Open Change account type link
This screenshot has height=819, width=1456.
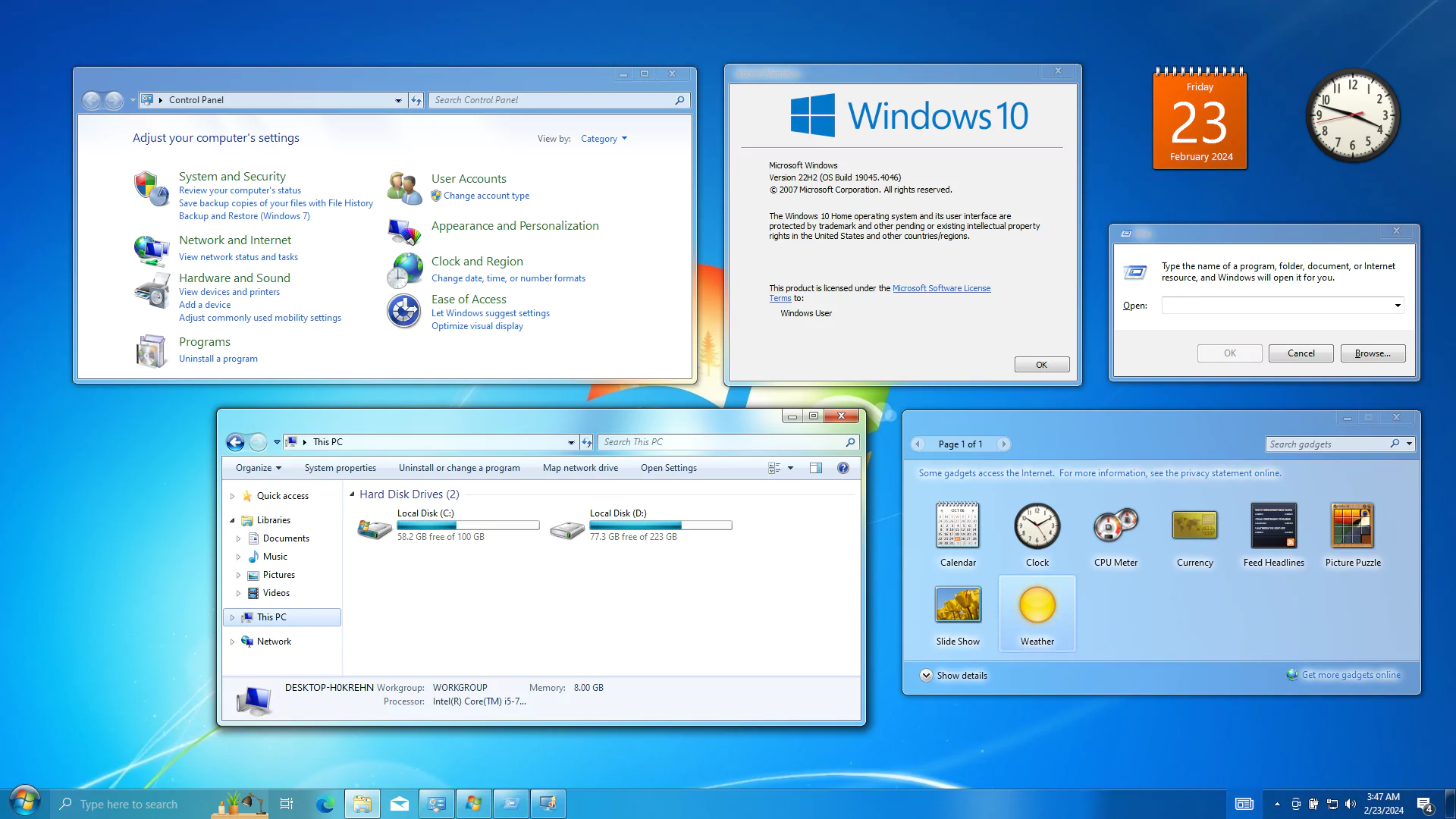[x=486, y=196]
